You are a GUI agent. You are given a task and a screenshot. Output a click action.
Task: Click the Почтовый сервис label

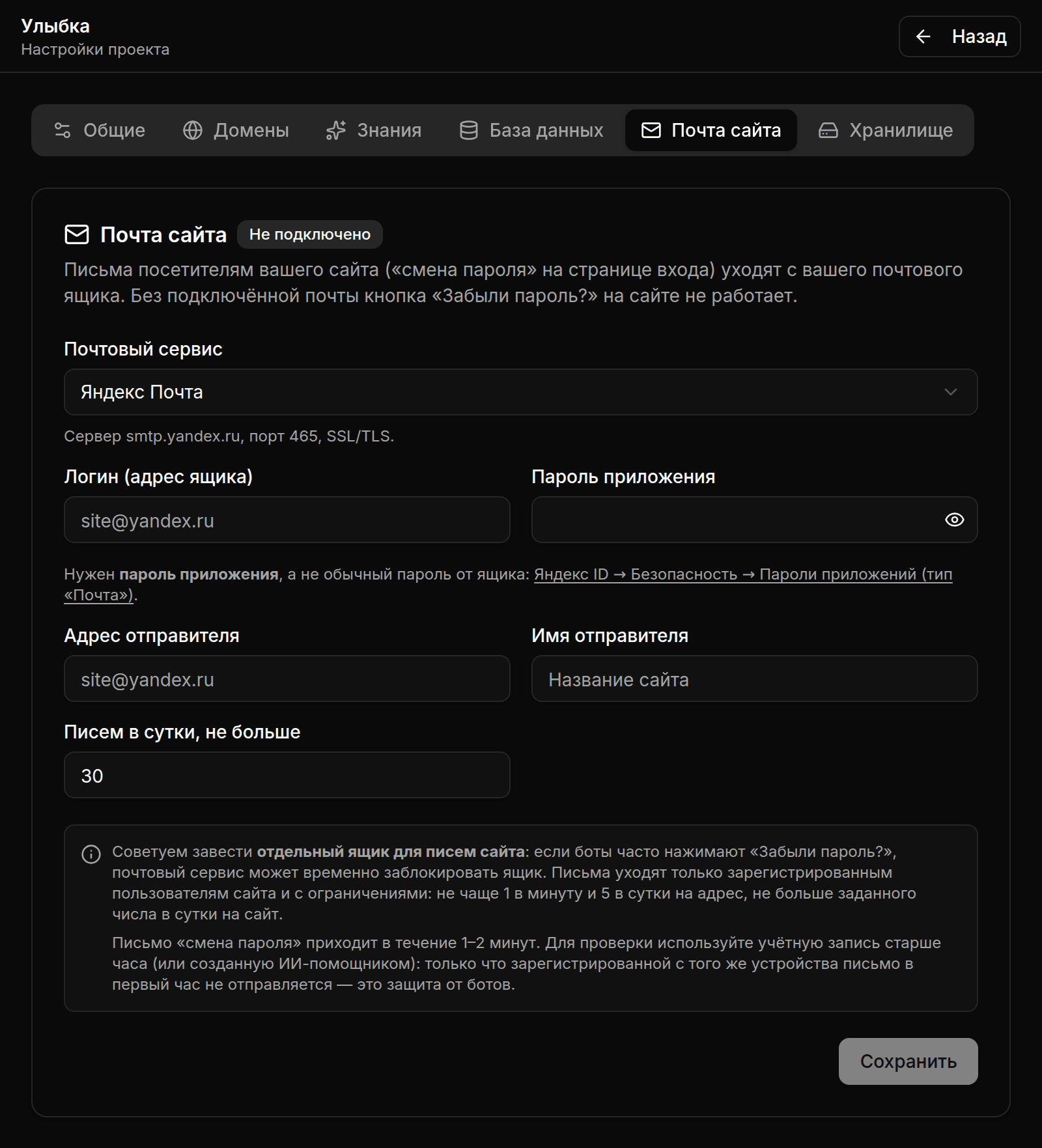(x=143, y=349)
